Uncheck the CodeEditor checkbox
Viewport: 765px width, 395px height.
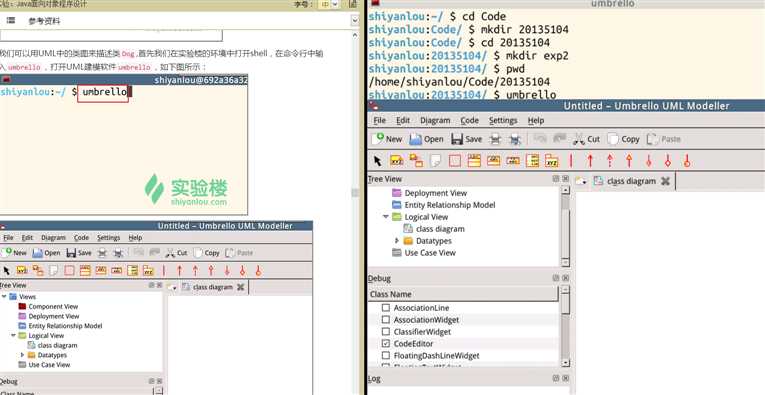point(386,344)
